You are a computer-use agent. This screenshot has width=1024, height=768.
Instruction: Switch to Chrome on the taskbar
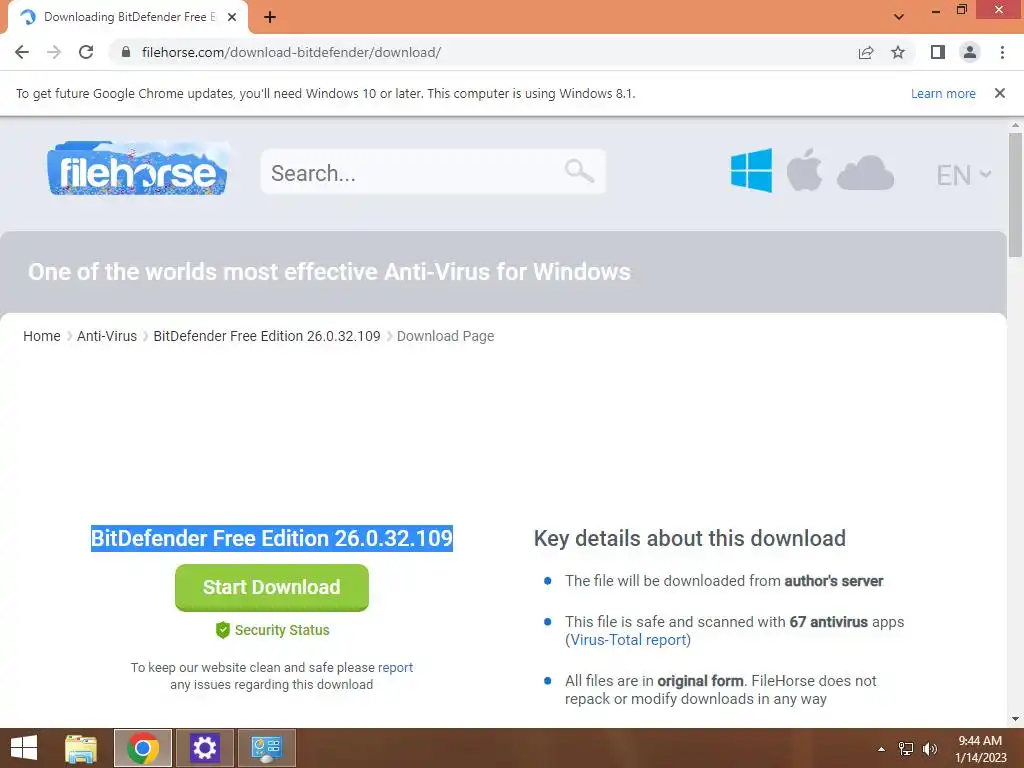pyautogui.click(x=143, y=748)
